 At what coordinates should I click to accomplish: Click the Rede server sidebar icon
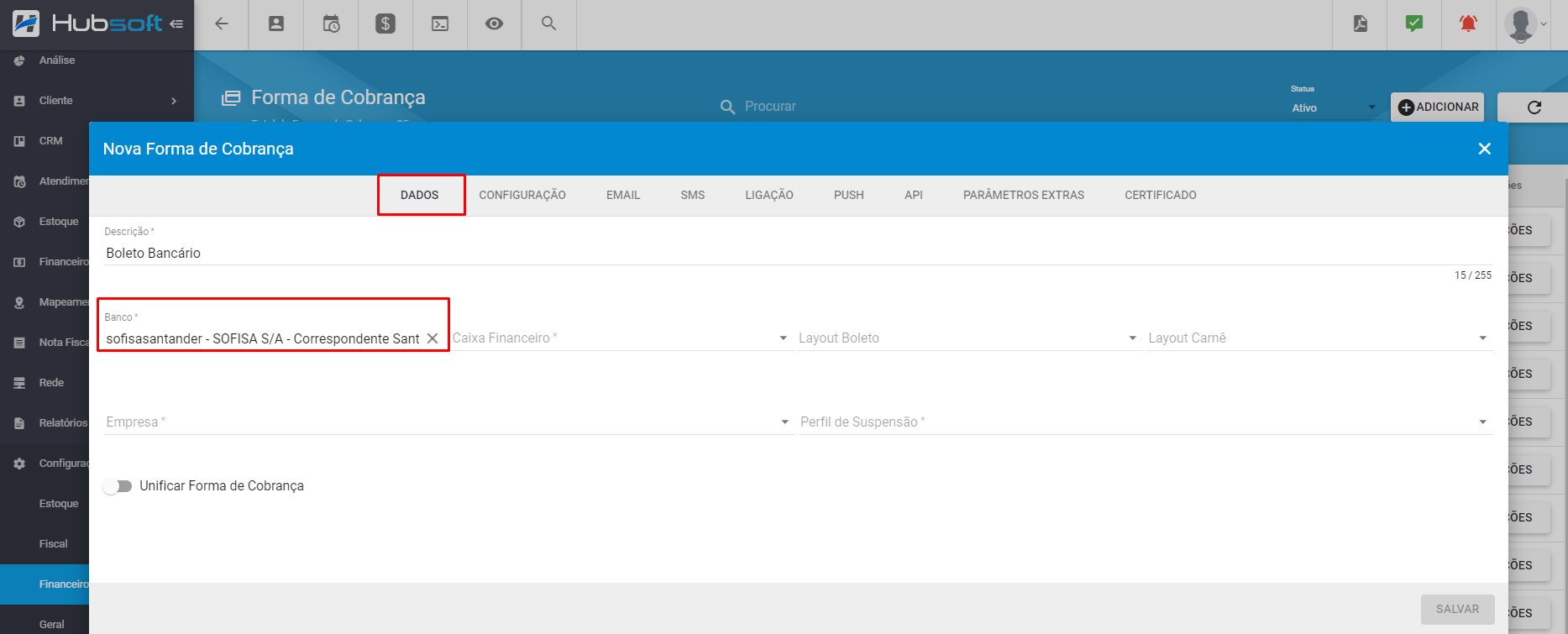[x=19, y=383]
